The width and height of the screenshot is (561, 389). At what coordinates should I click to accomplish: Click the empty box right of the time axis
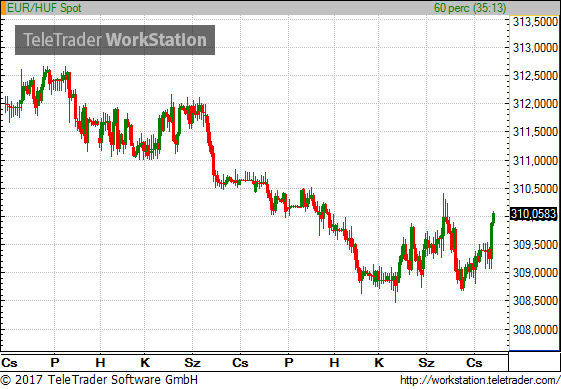535,362
